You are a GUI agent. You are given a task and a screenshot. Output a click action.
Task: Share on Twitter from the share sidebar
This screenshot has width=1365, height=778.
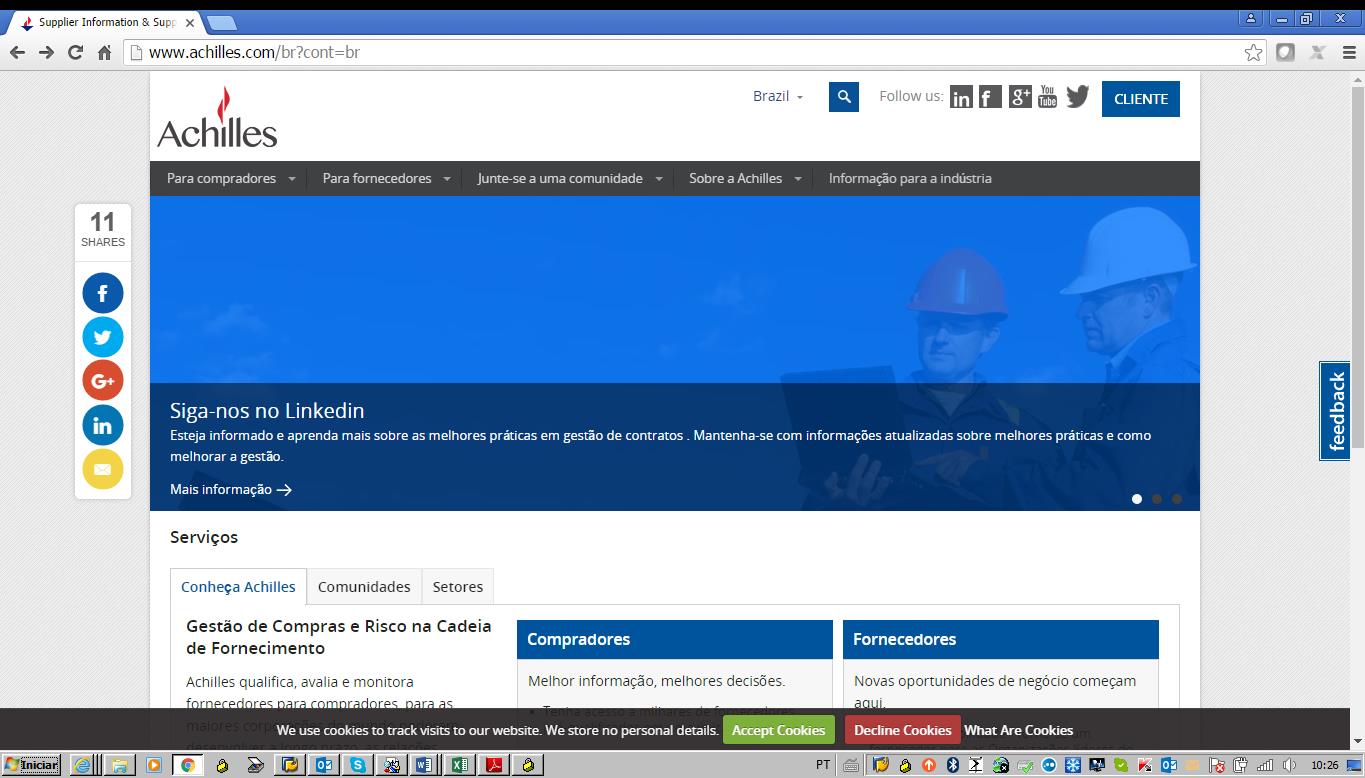(x=103, y=337)
